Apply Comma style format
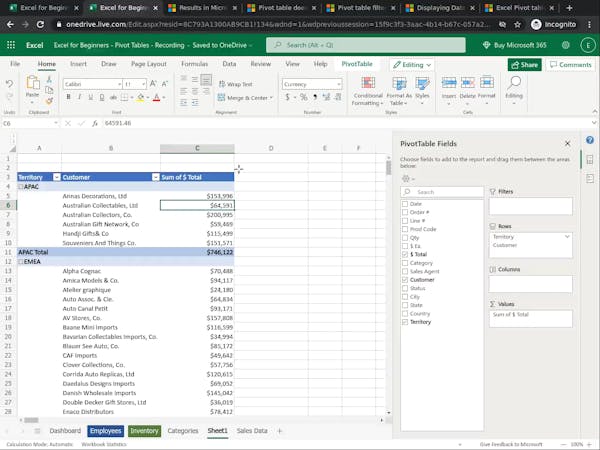The height and width of the screenshot is (450, 600). click(315, 97)
